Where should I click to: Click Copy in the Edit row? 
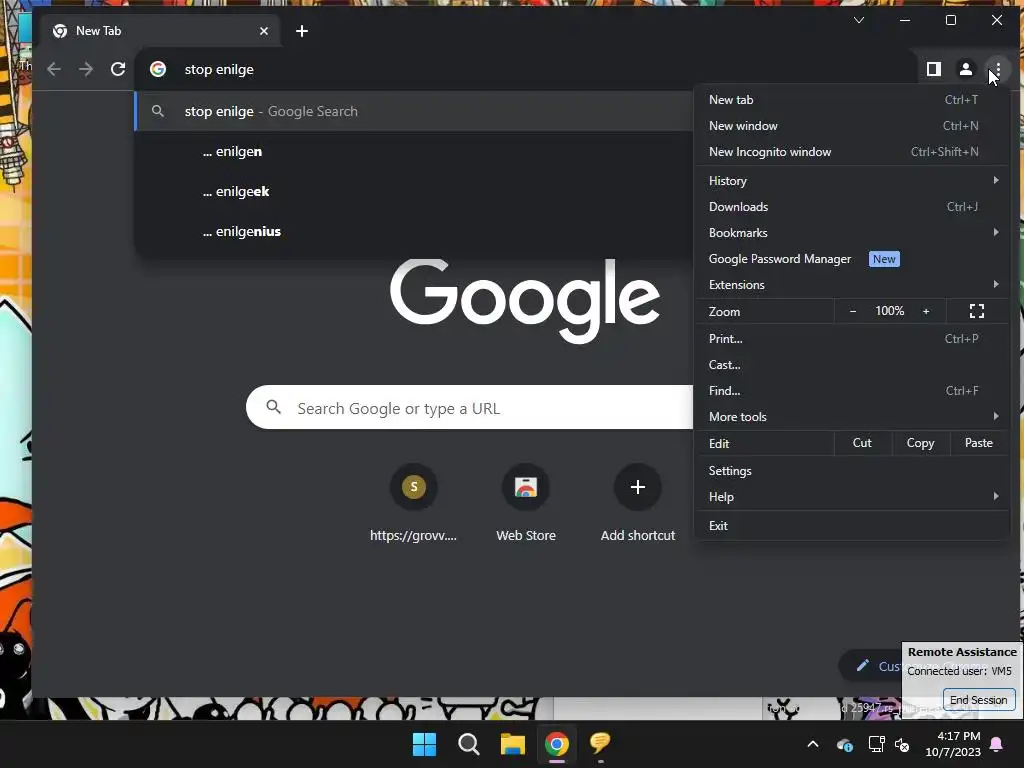click(920, 443)
